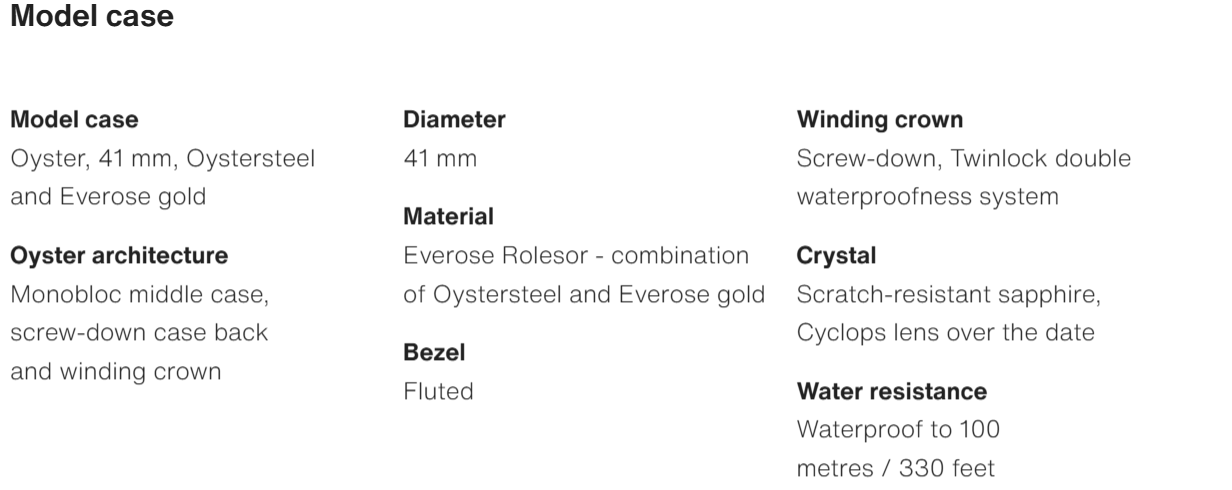Select the "Water resistance" spec label

coord(892,391)
